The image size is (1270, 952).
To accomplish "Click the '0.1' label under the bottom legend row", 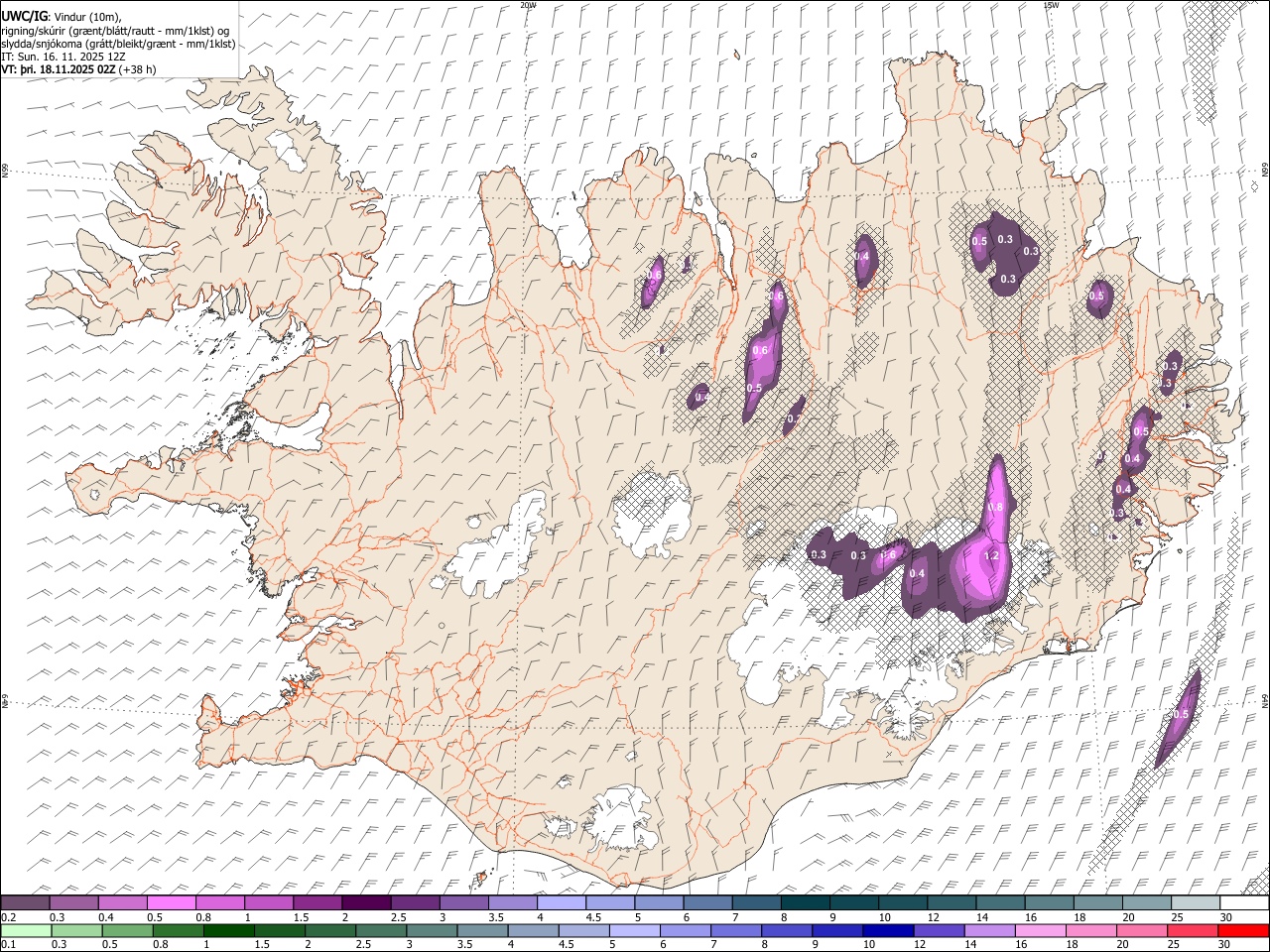I will [9, 945].
